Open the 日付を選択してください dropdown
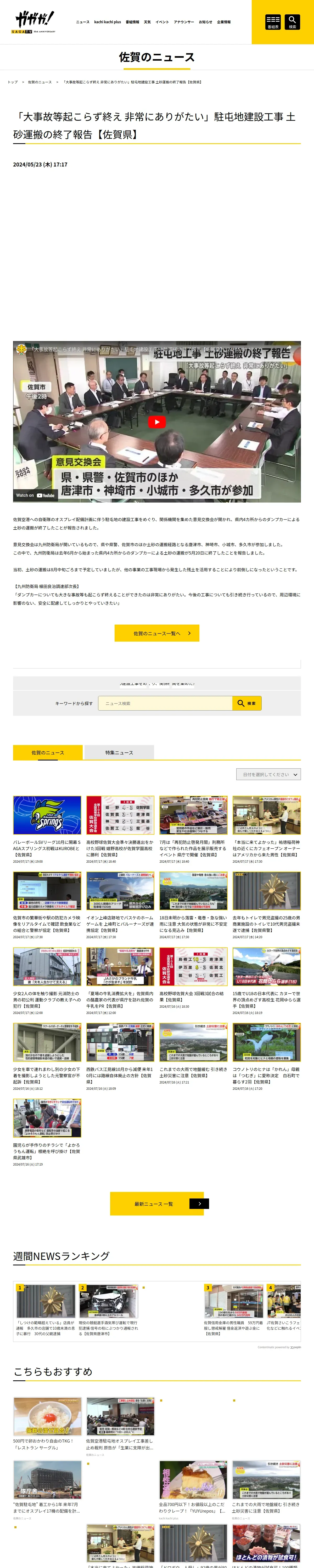314x1568 pixels. 268,775
